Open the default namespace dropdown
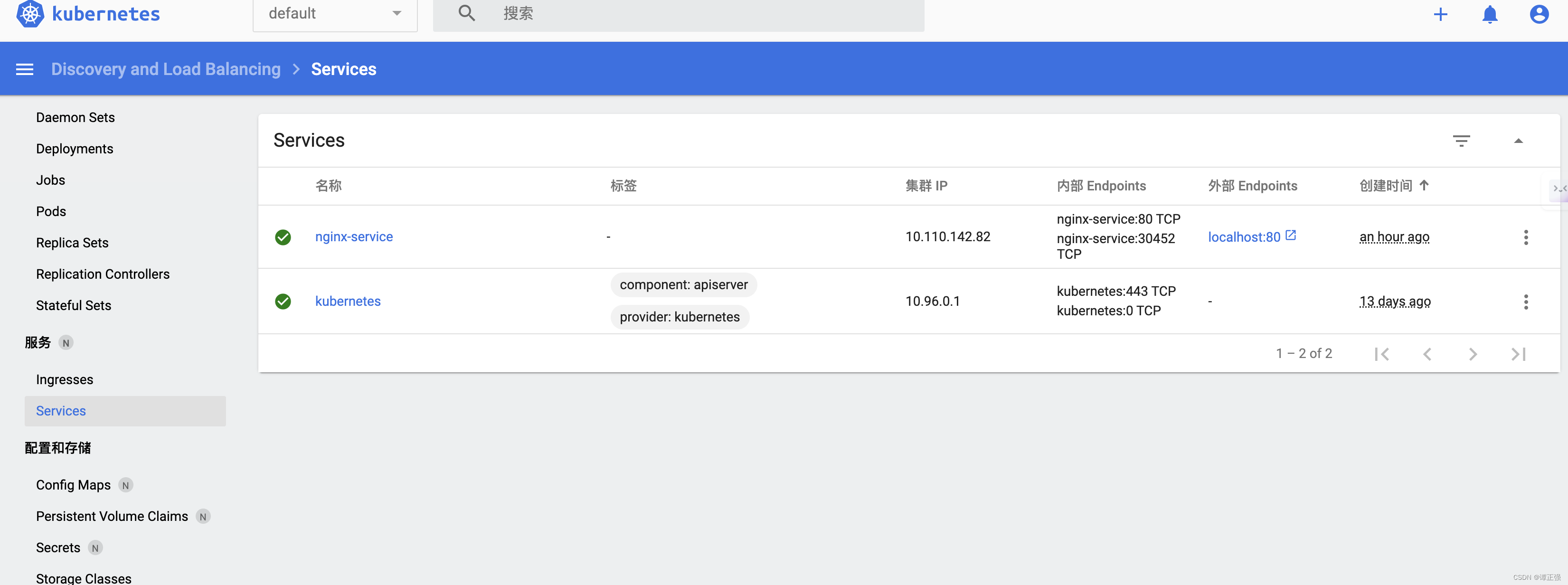1568x585 pixels. click(335, 14)
